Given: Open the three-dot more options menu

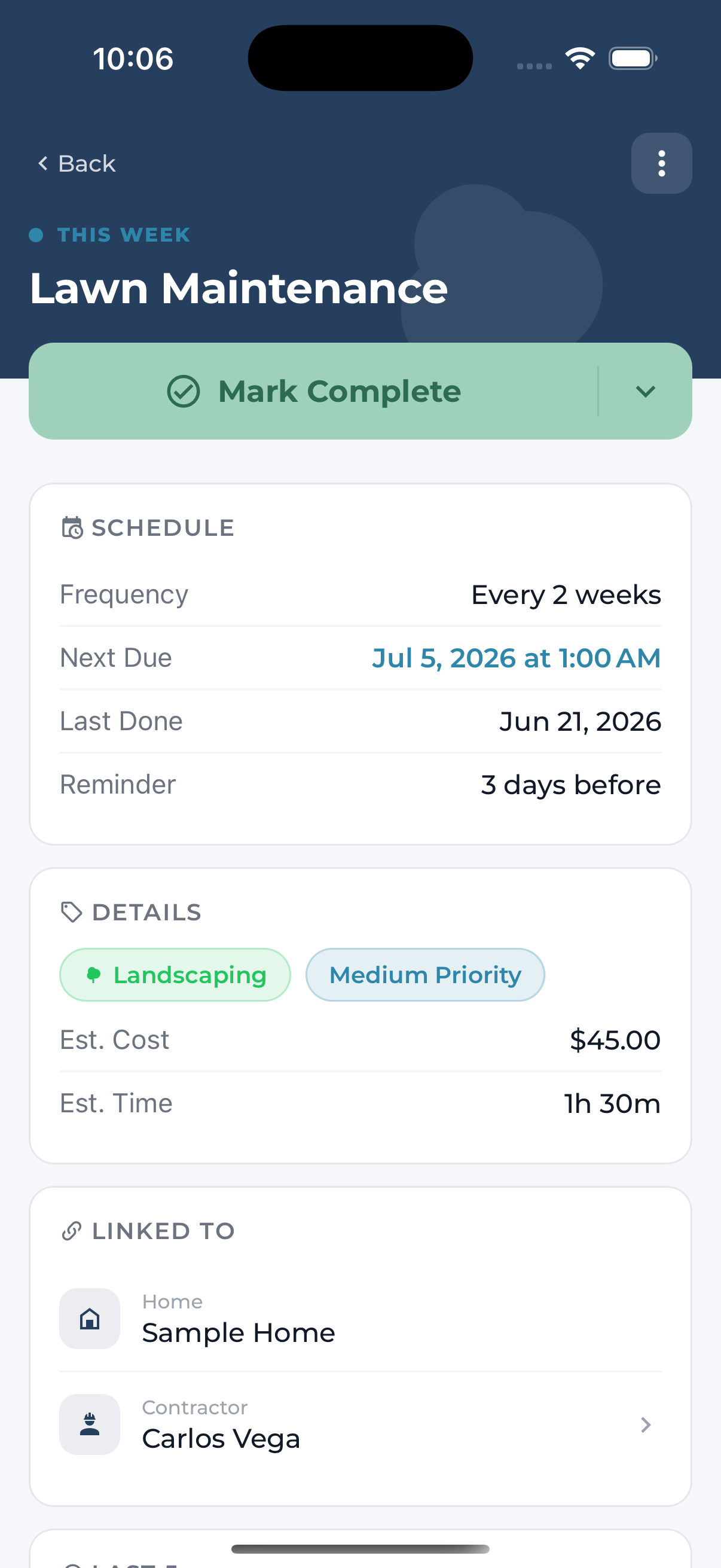Looking at the screenshot, I should tap(661, 163).
